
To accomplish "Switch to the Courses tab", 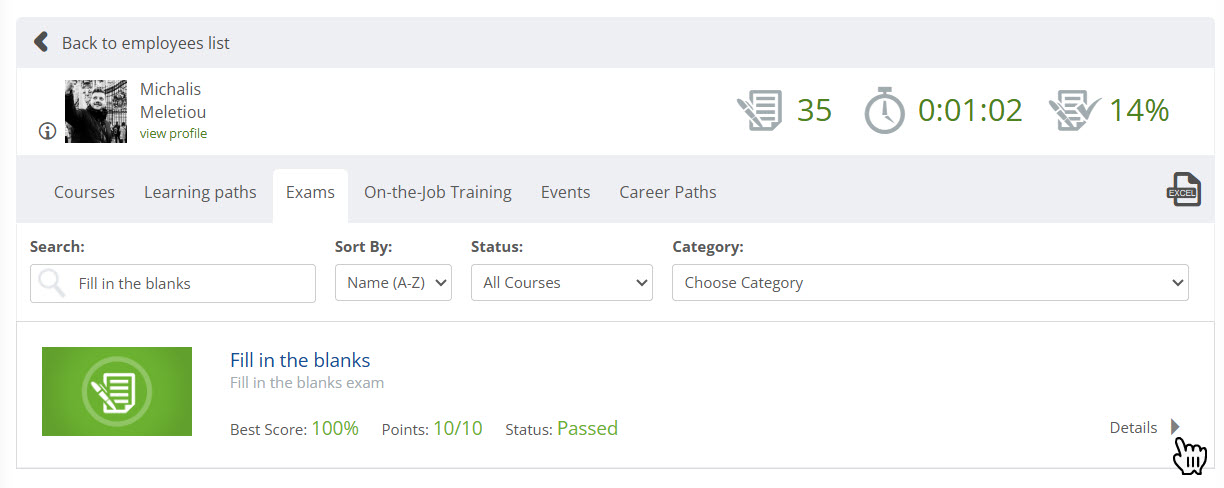I will tap(84, 192).
